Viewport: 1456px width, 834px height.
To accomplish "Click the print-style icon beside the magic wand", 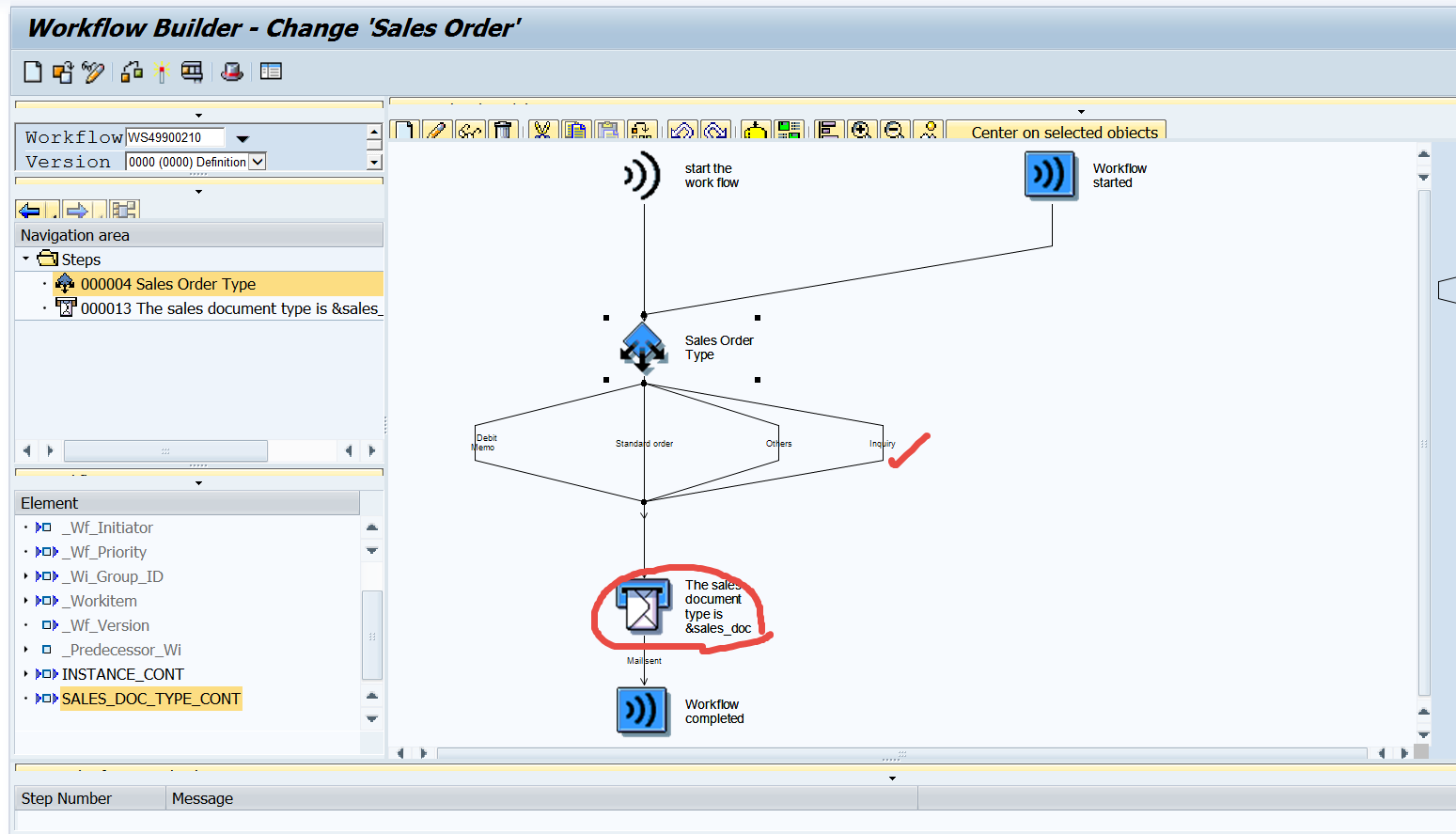I will pyautogui.click(x=192, y=71).
